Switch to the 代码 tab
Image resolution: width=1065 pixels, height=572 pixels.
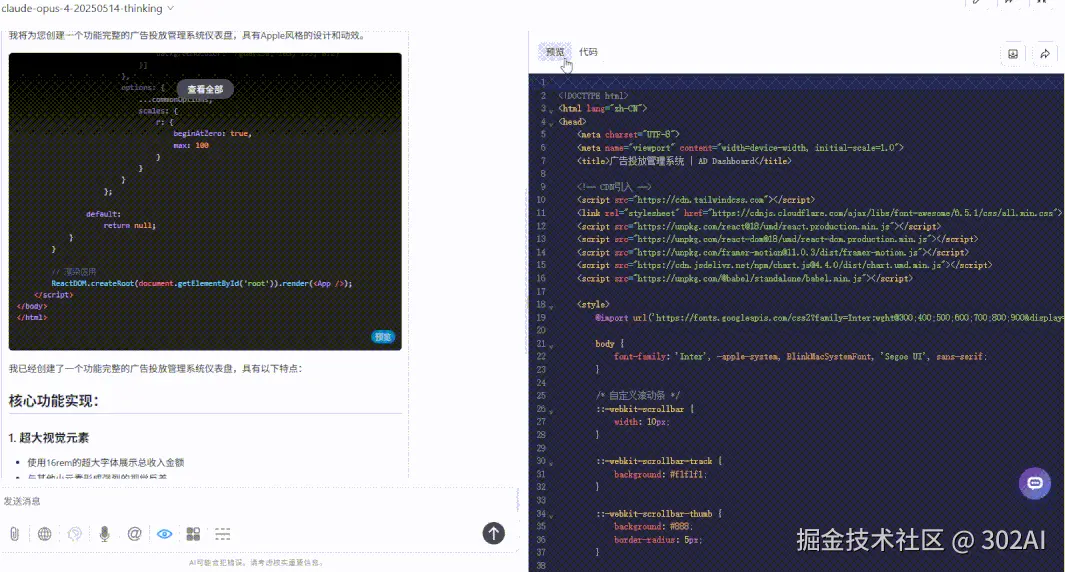[588, 52]
